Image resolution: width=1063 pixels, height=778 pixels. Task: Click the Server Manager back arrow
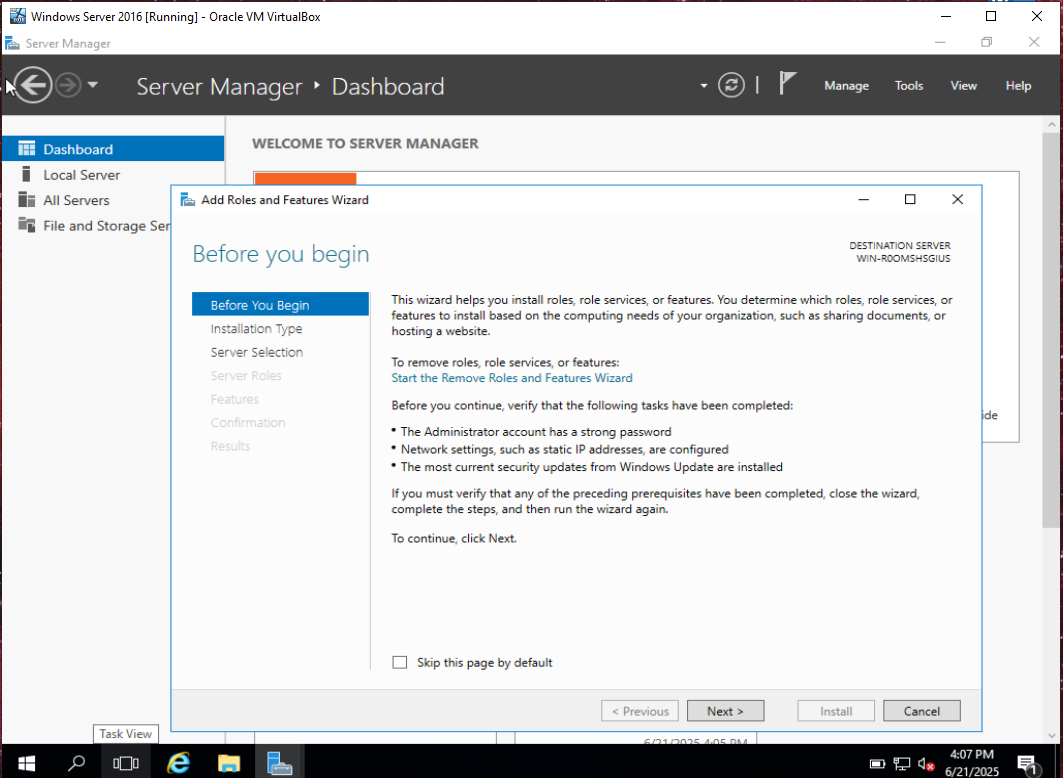click(33, 85)
